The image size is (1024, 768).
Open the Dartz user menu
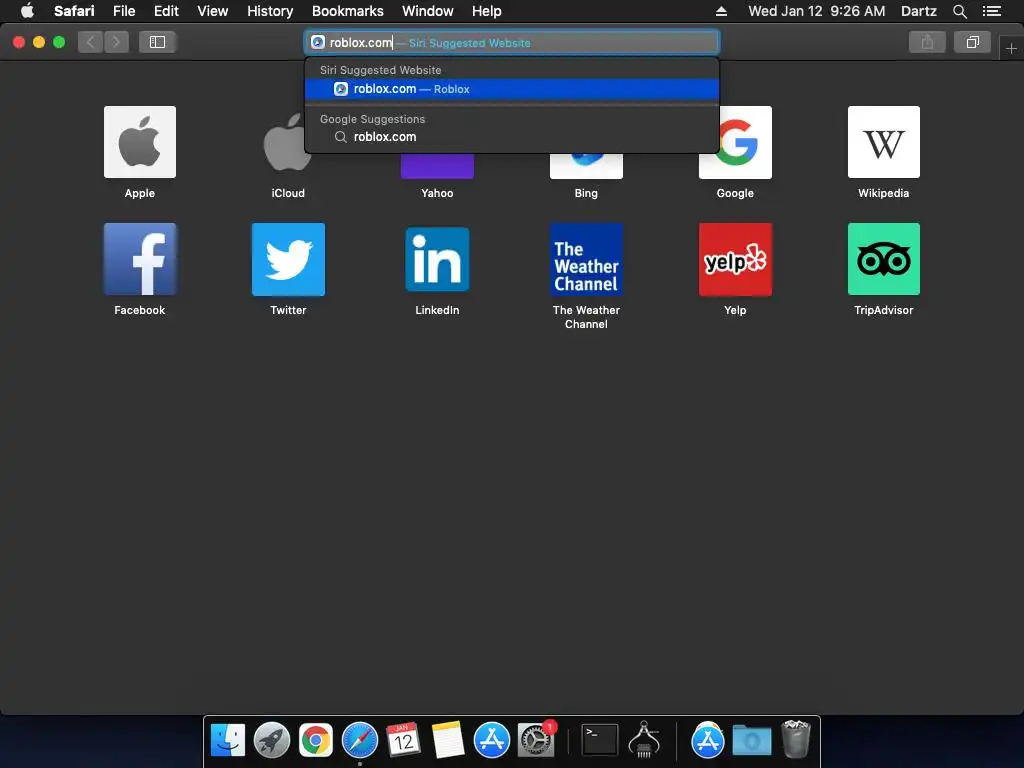(918, 11)
